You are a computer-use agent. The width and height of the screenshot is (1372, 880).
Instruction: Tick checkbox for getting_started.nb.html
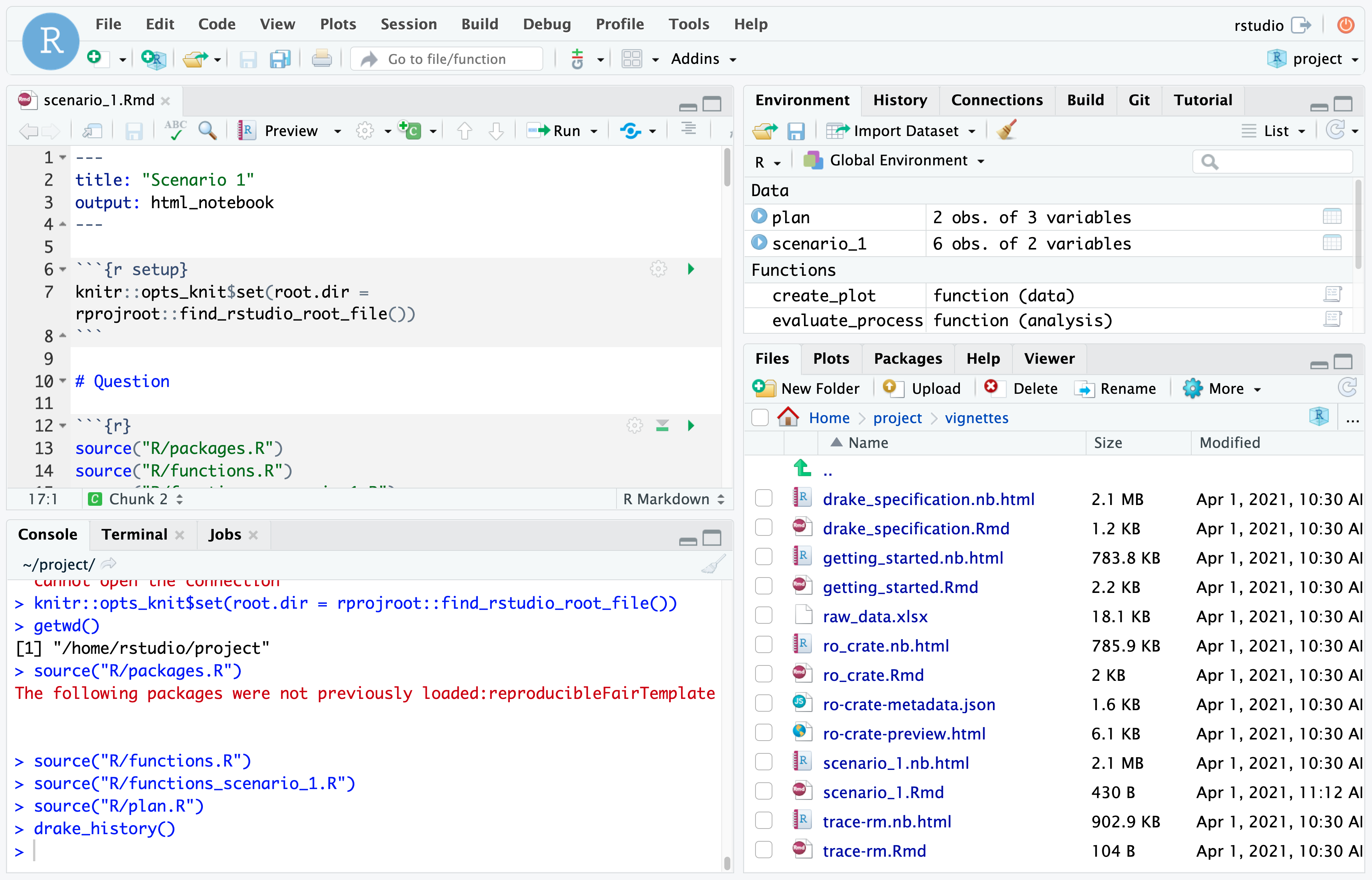[764, 556]
